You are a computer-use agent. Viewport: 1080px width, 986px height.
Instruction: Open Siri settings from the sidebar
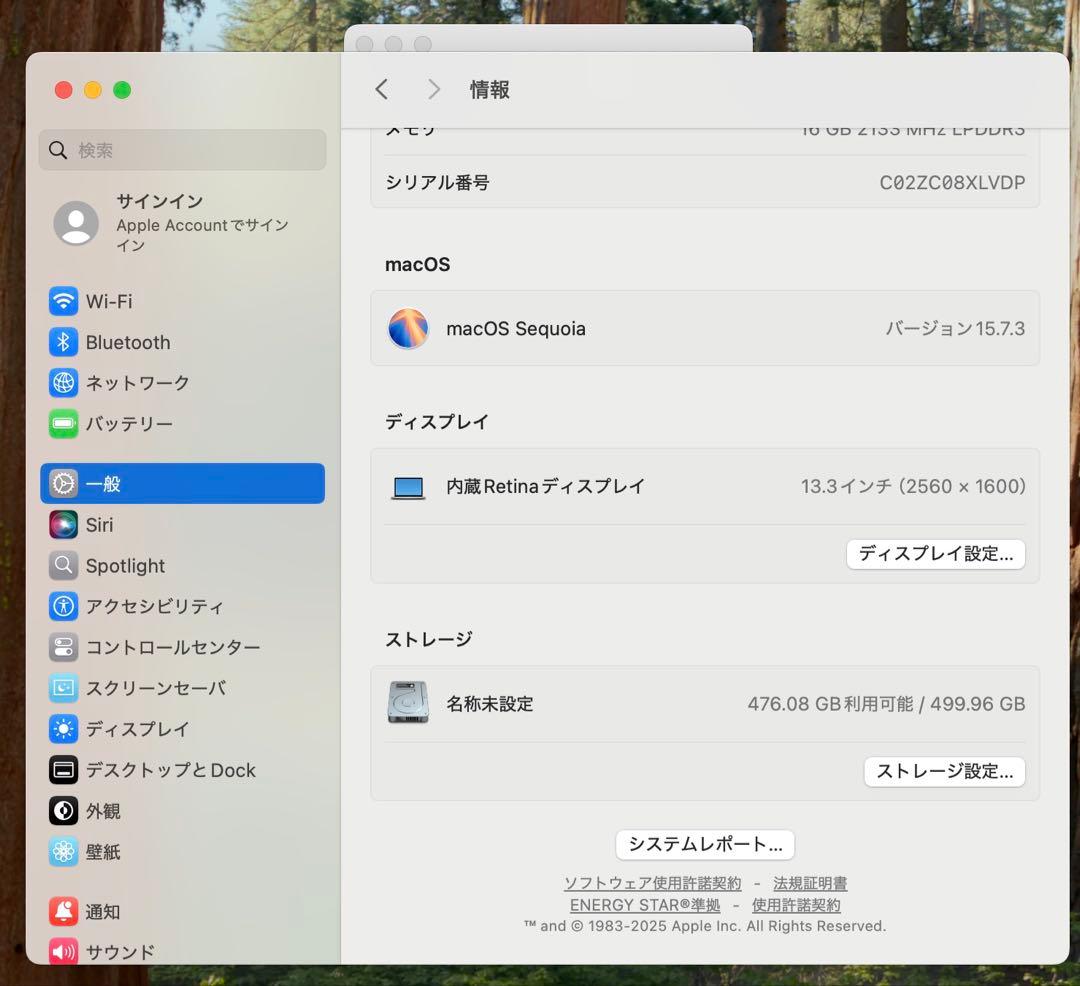tap(63, 524)
